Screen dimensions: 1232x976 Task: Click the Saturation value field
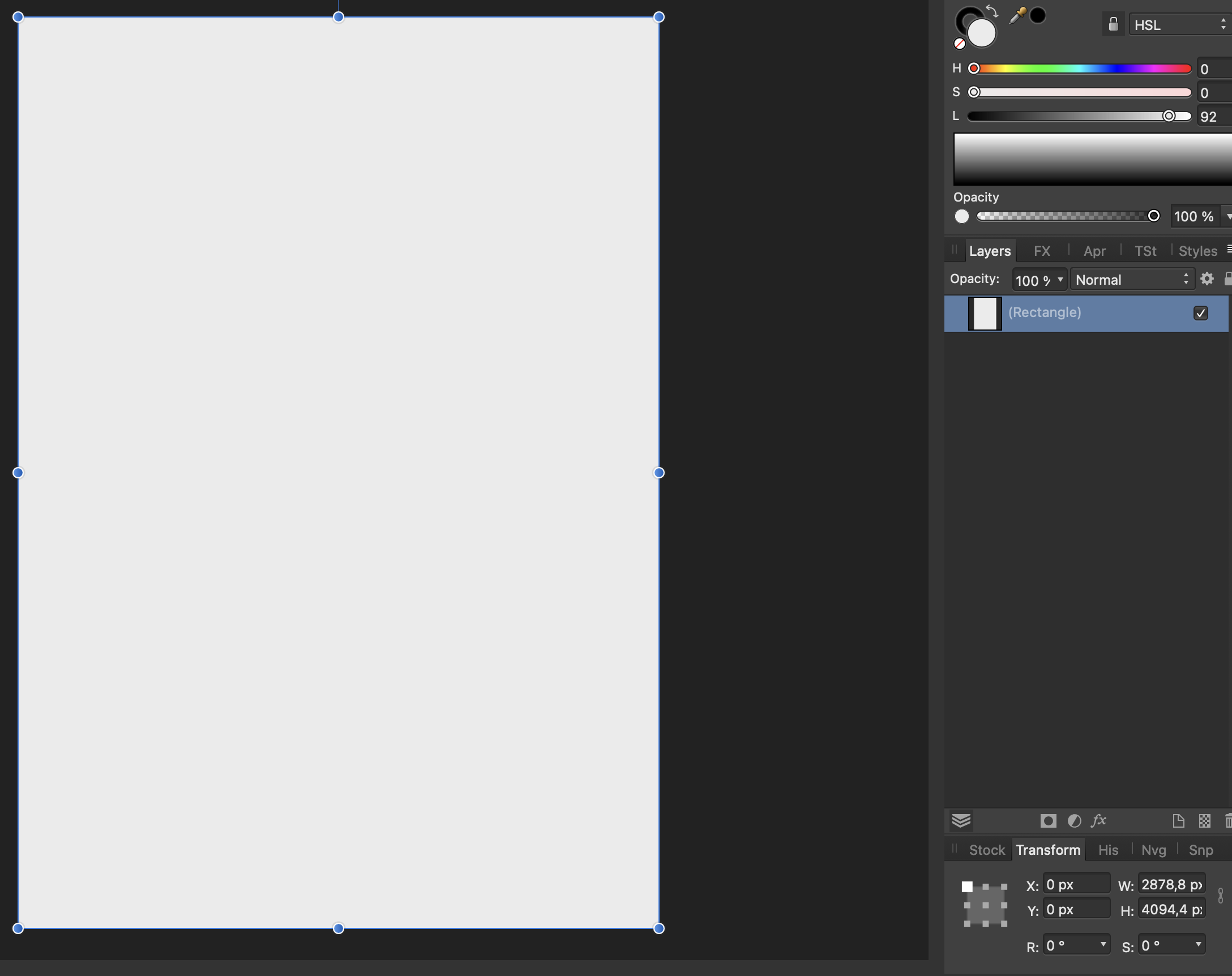1214,93
